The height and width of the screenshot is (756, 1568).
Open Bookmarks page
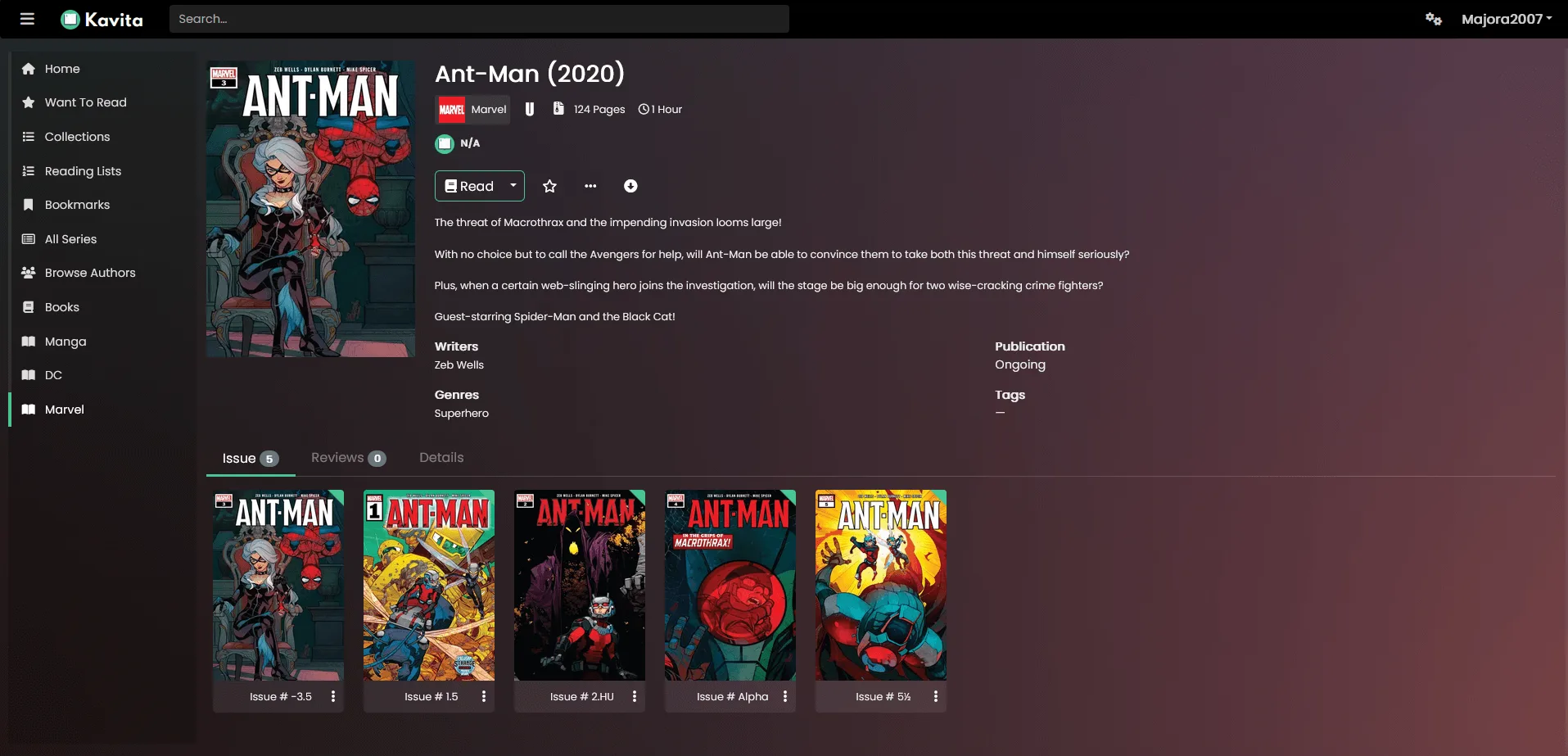tap(77, 205)
